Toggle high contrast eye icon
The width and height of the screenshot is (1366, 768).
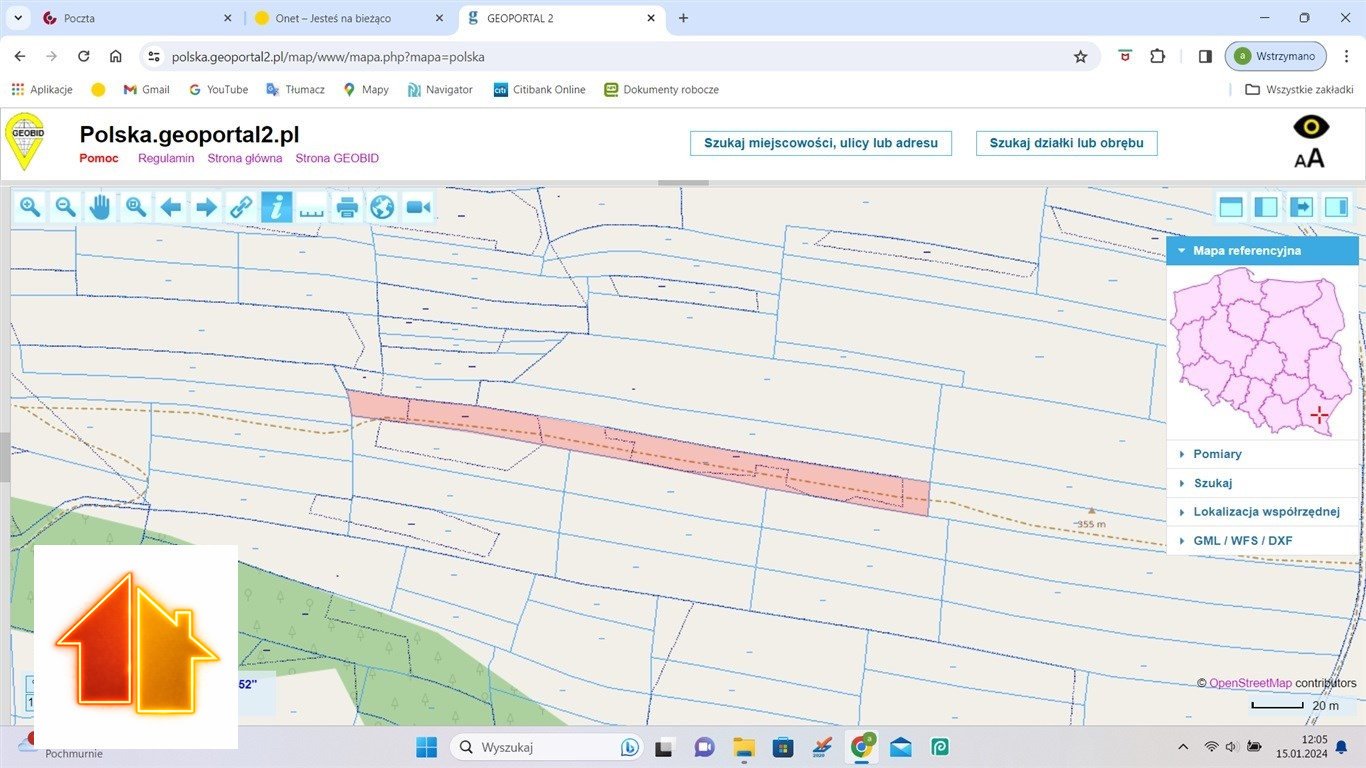(1311, 127)
